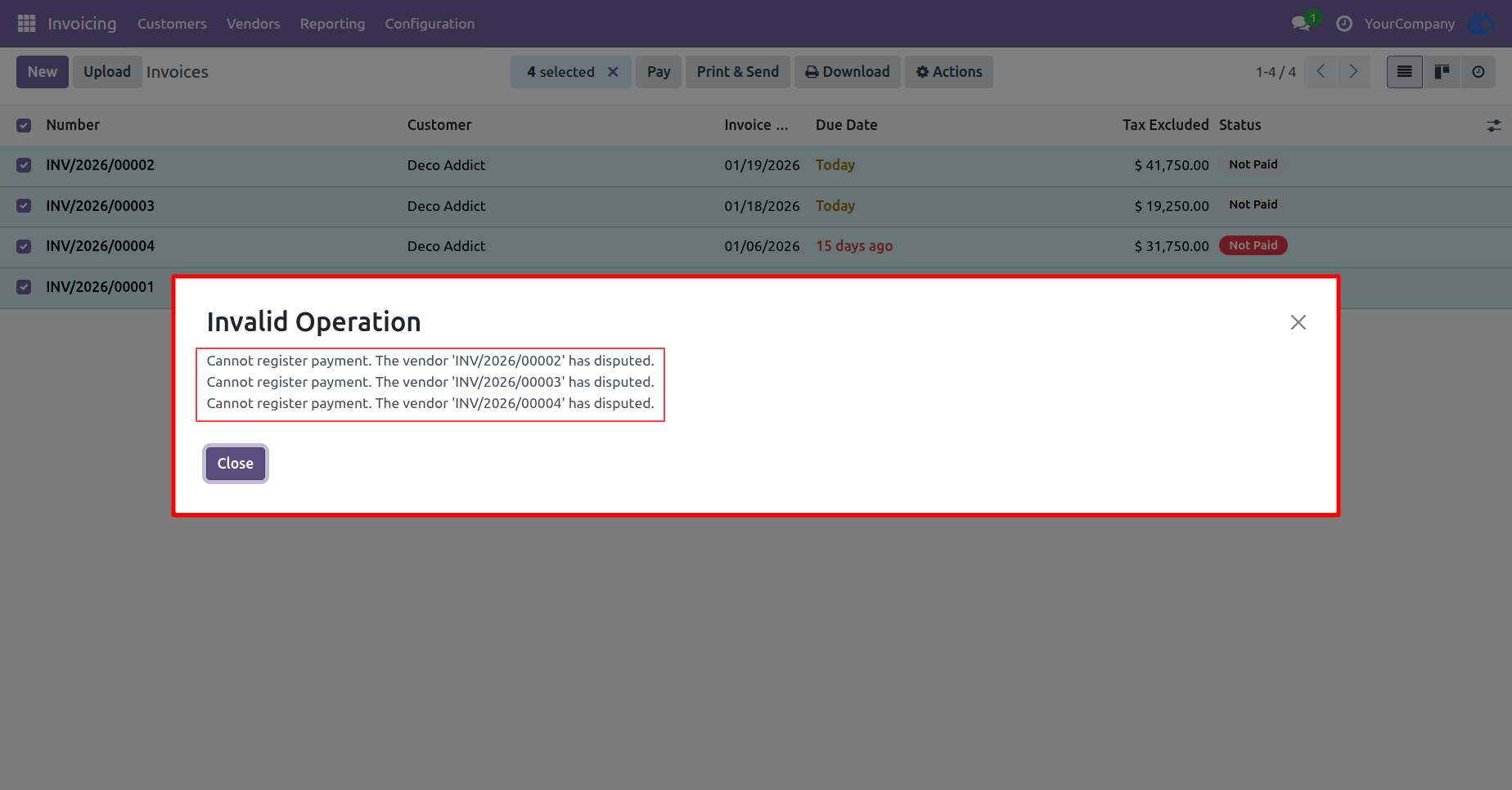Sort by Invoice date column

(x=756, y=125)
